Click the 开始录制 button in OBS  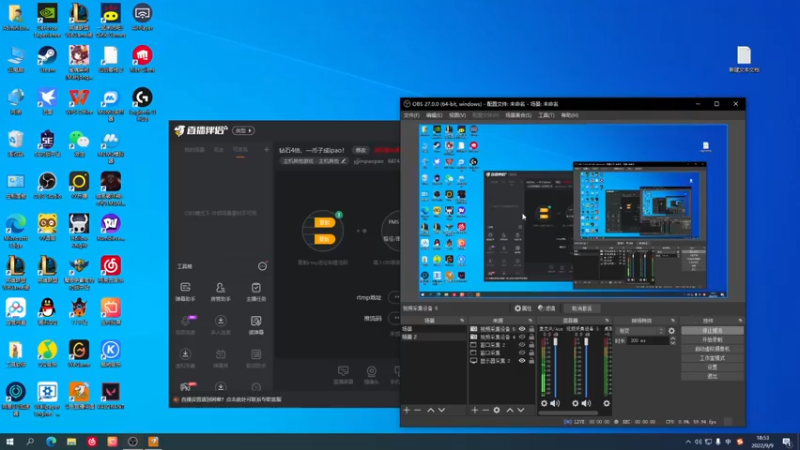click(712, 340)
